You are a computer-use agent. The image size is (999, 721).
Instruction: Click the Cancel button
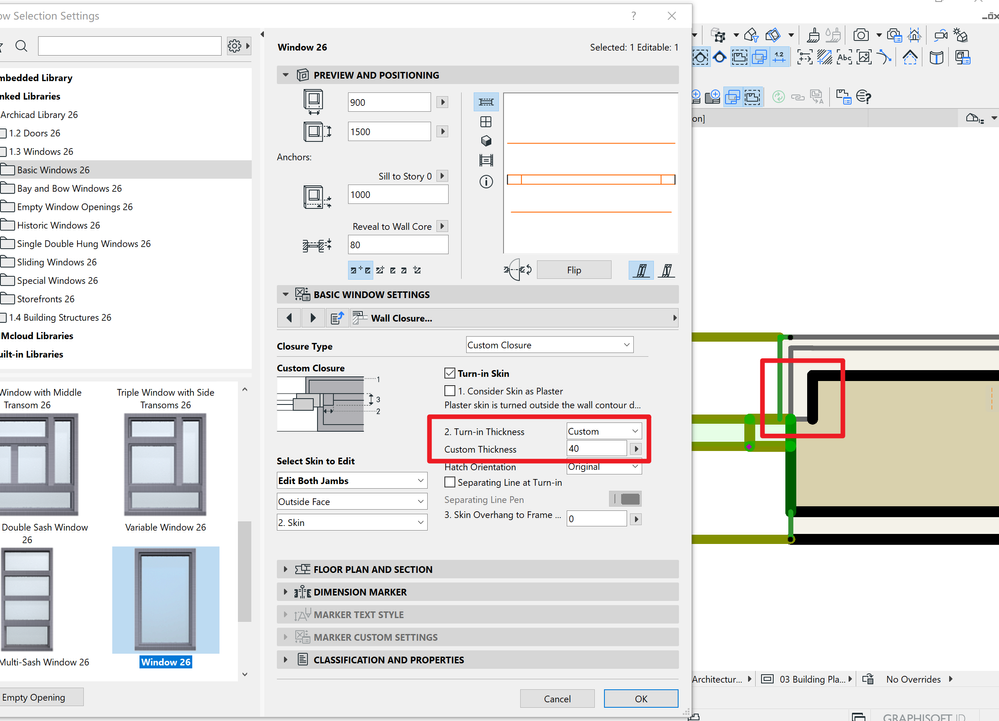pos(557,699)
